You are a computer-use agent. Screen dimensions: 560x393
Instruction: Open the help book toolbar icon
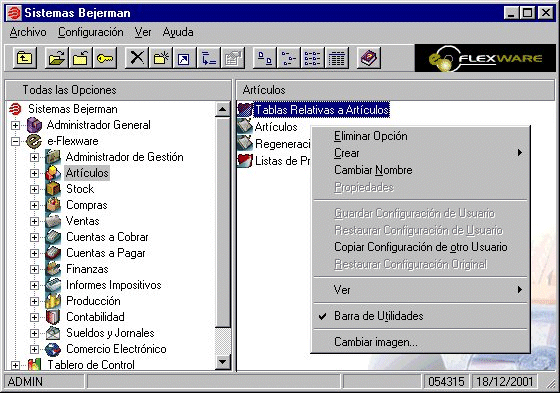coord(369,58)
